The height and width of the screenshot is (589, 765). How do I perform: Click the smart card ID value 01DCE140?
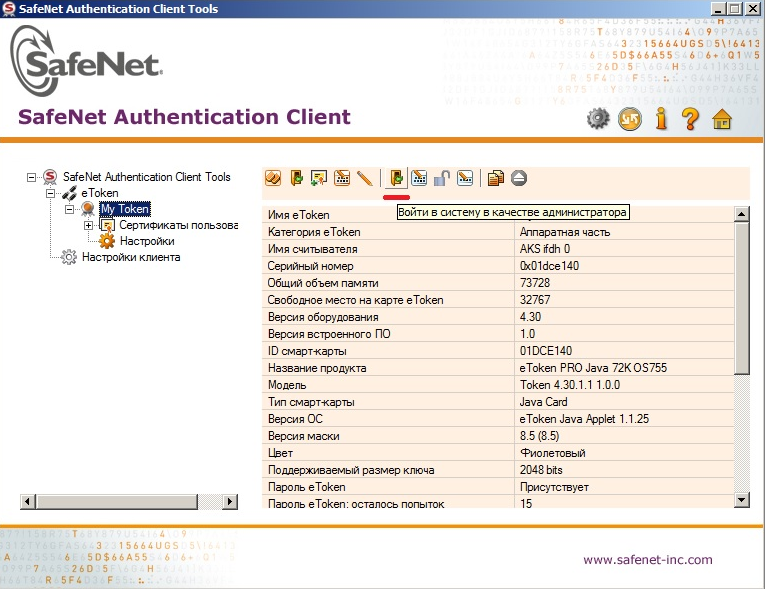[x=546, y=351]
